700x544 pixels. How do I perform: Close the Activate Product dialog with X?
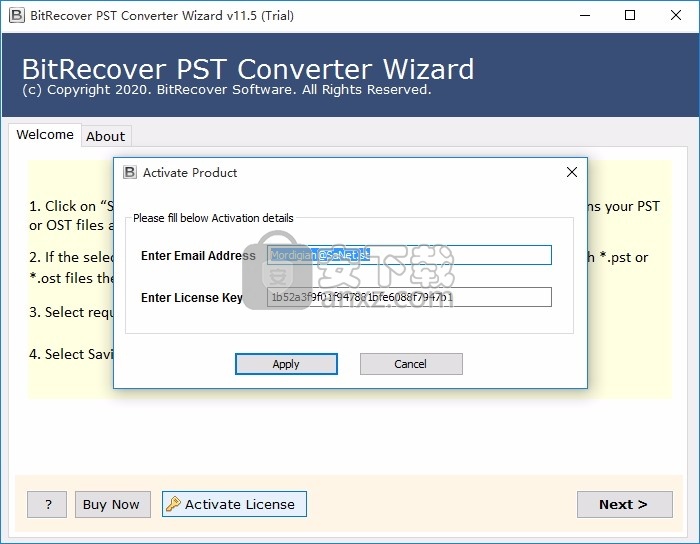(x=572, y=172)
